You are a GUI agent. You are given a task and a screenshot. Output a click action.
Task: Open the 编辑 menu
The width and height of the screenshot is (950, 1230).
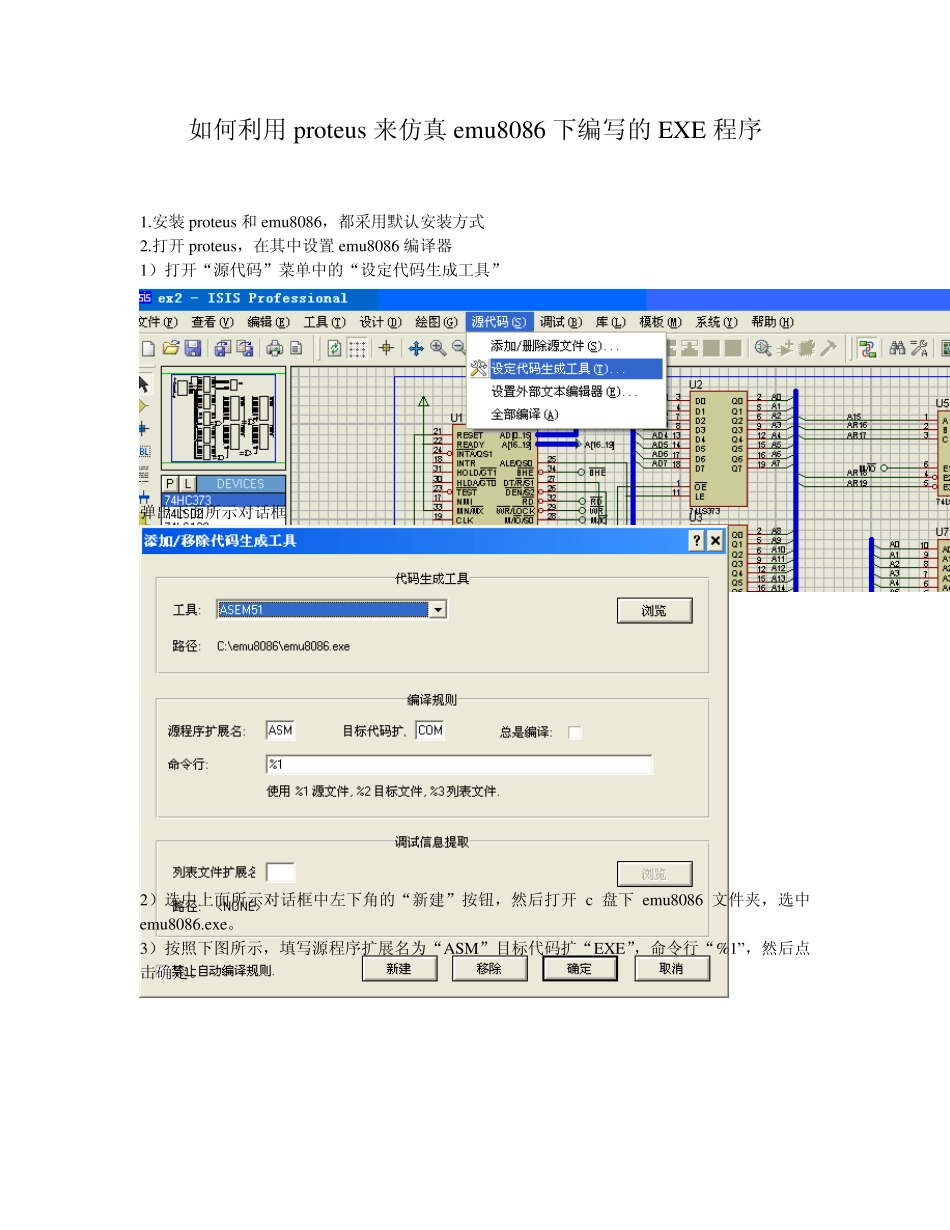268,322
